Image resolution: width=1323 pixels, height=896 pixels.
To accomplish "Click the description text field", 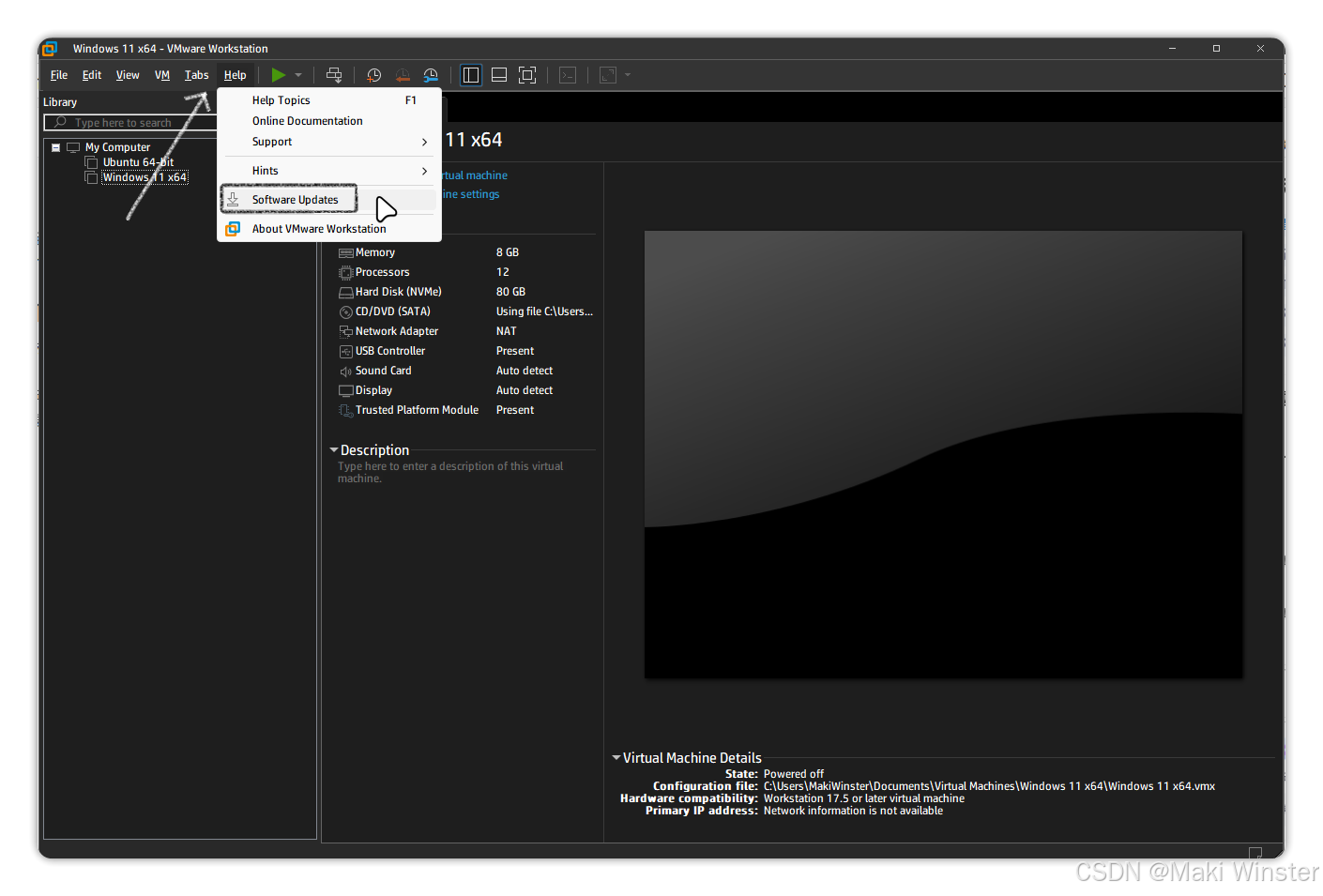I will point(451,472).
